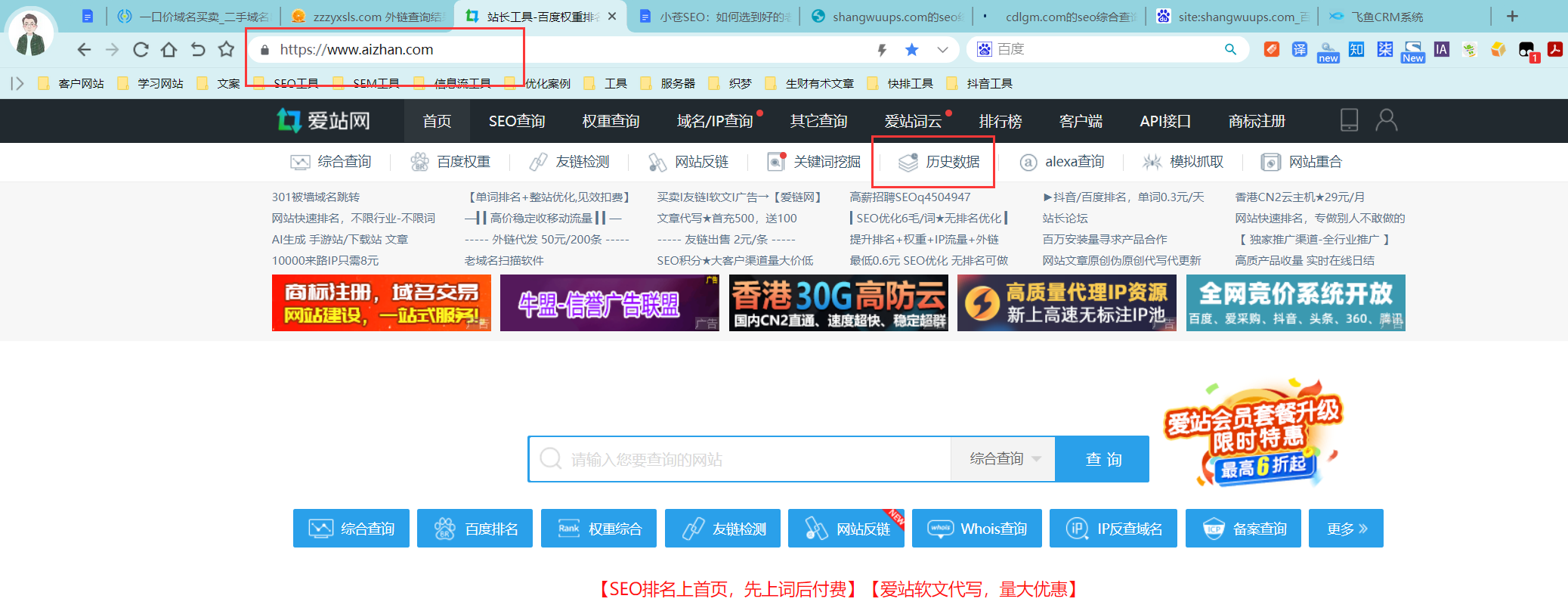Click the 香港30G高防云 banner ad
Screen dimensions: 1568x608
click(x=839, y=303)
